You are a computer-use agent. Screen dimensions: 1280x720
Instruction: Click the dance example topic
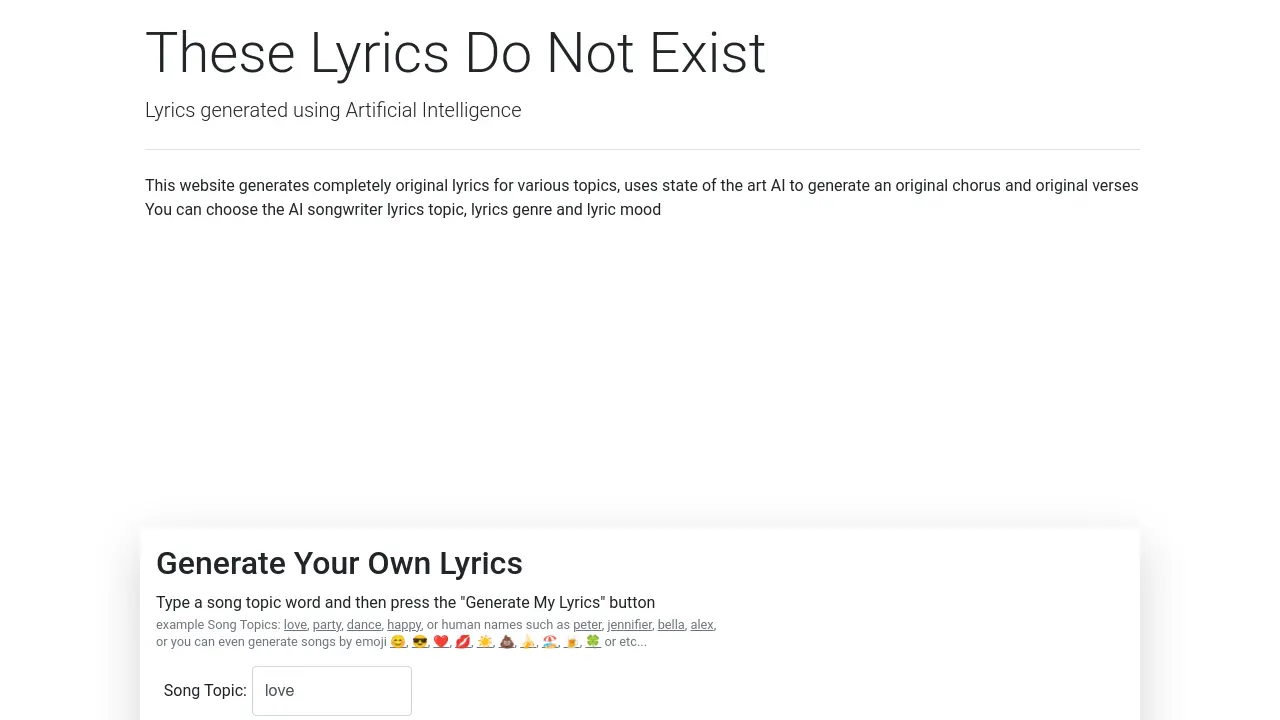tap(363, 624)
